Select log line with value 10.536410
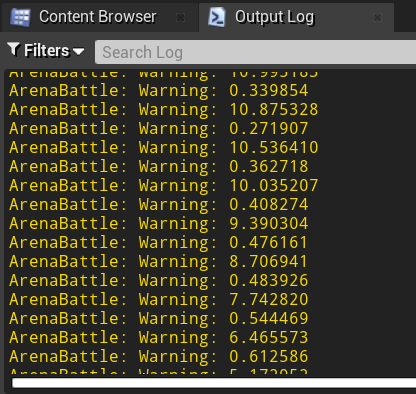 pos(164,147)
